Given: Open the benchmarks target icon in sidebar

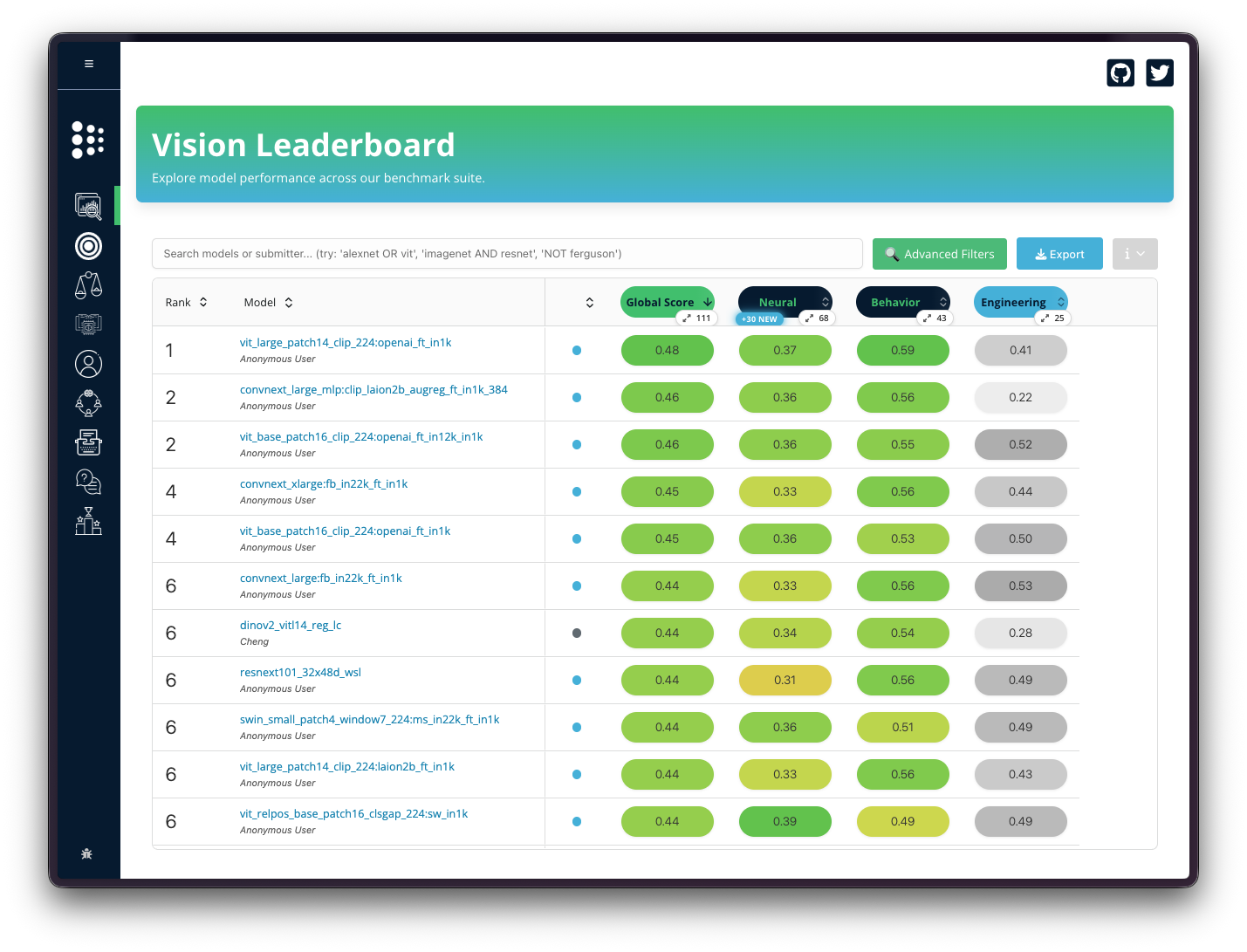Looking at the screenshot, I should [x=88, y=246].
